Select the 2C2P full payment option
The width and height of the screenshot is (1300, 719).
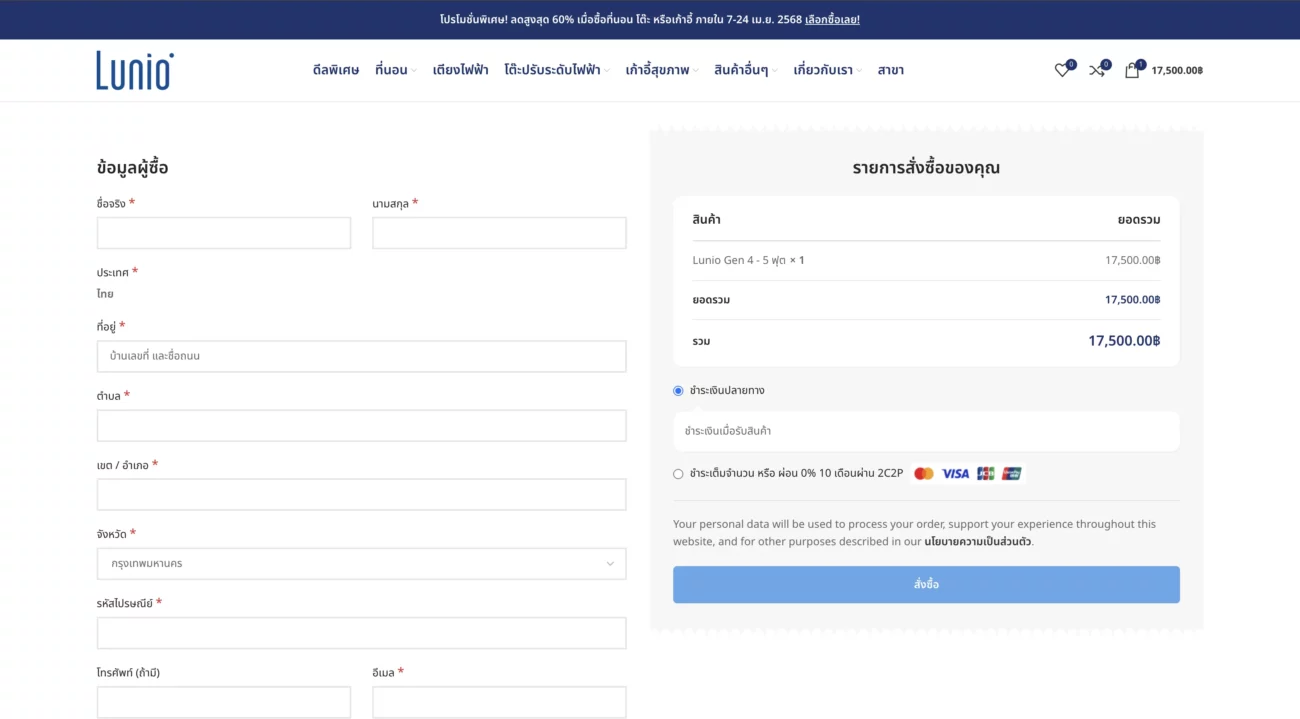[678, 474]
